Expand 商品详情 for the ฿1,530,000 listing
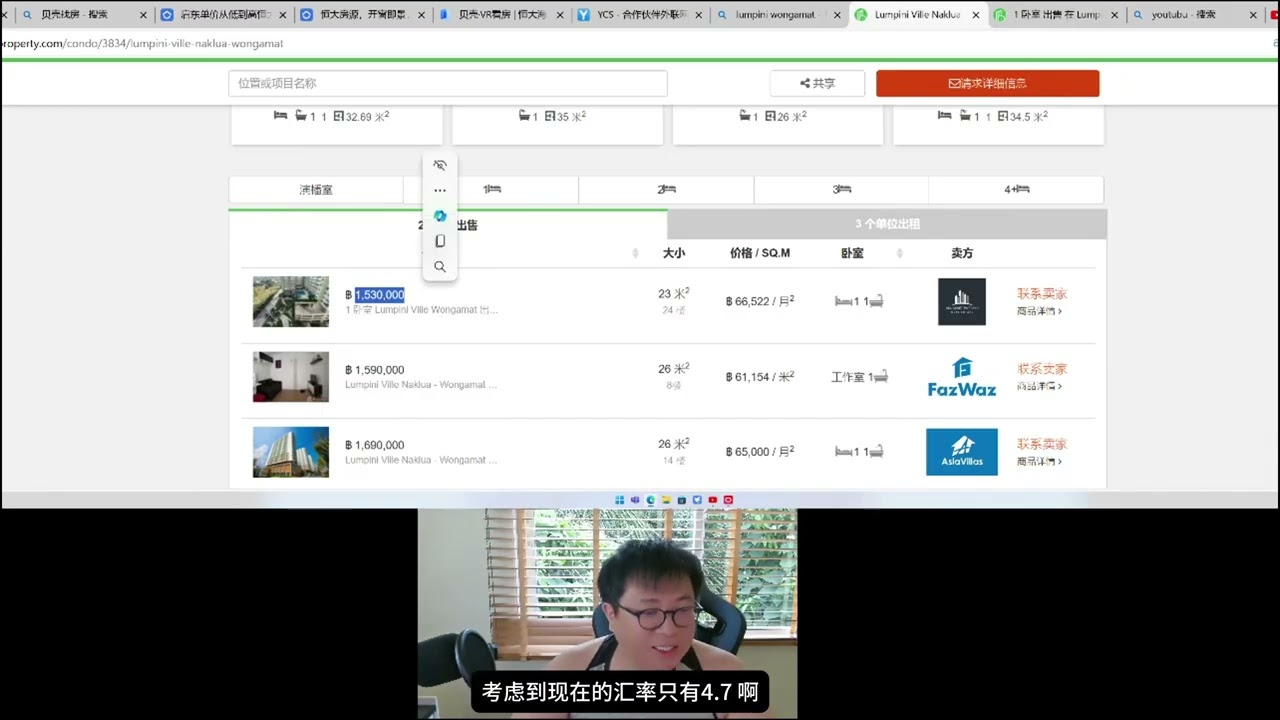The width and height of the screenshot is (1280, 720). point(1039,311)
